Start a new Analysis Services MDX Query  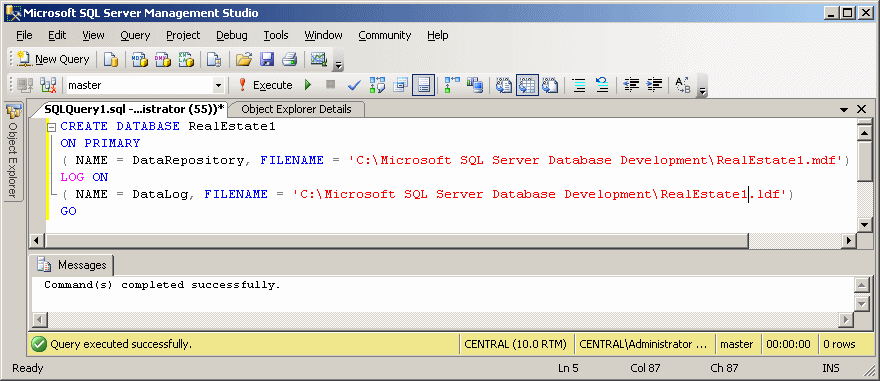139,59
